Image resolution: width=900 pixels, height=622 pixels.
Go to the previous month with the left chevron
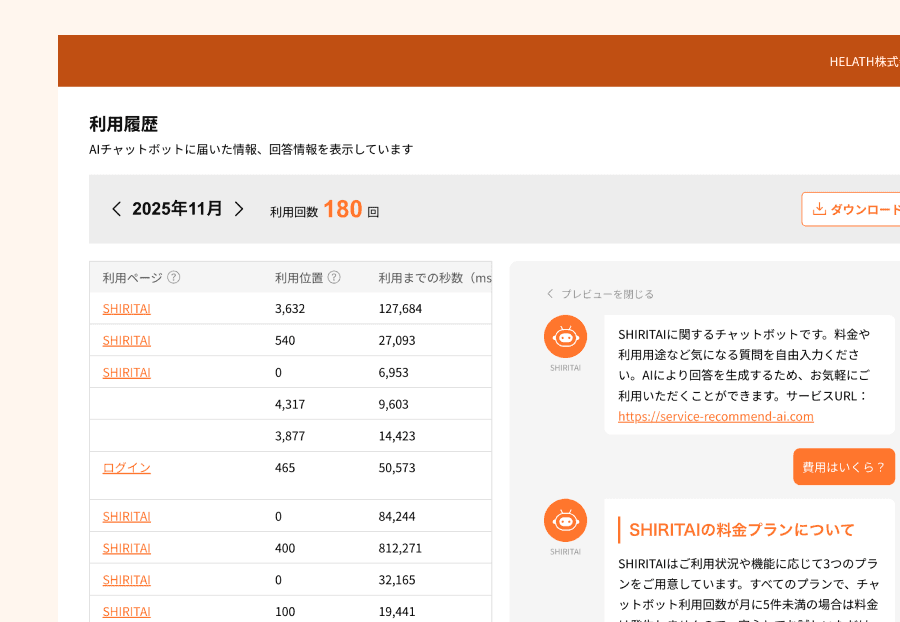pyautogui.click(x=117, y=209)
